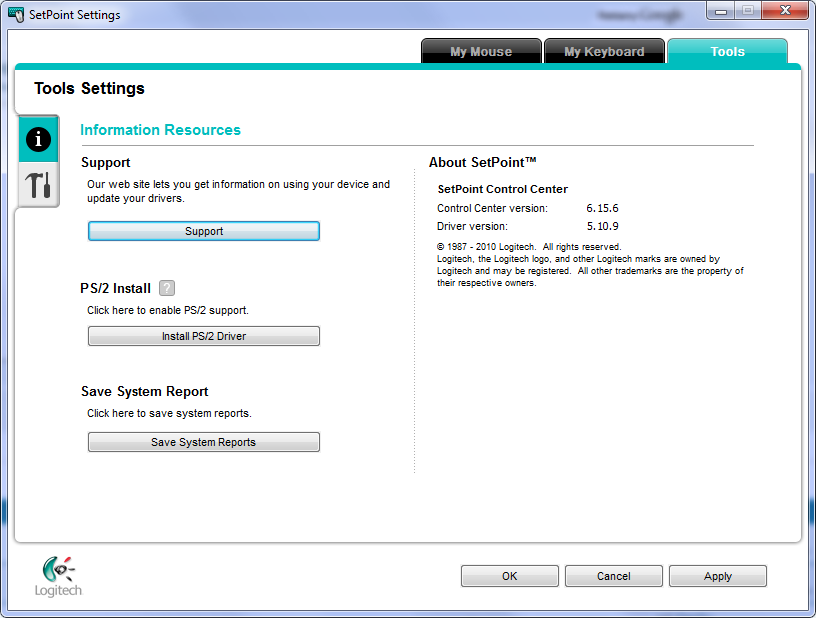The width and height of the screenshot is (816, 618).
Task: Switch to the My Keyboard tab
Action: 604,52
